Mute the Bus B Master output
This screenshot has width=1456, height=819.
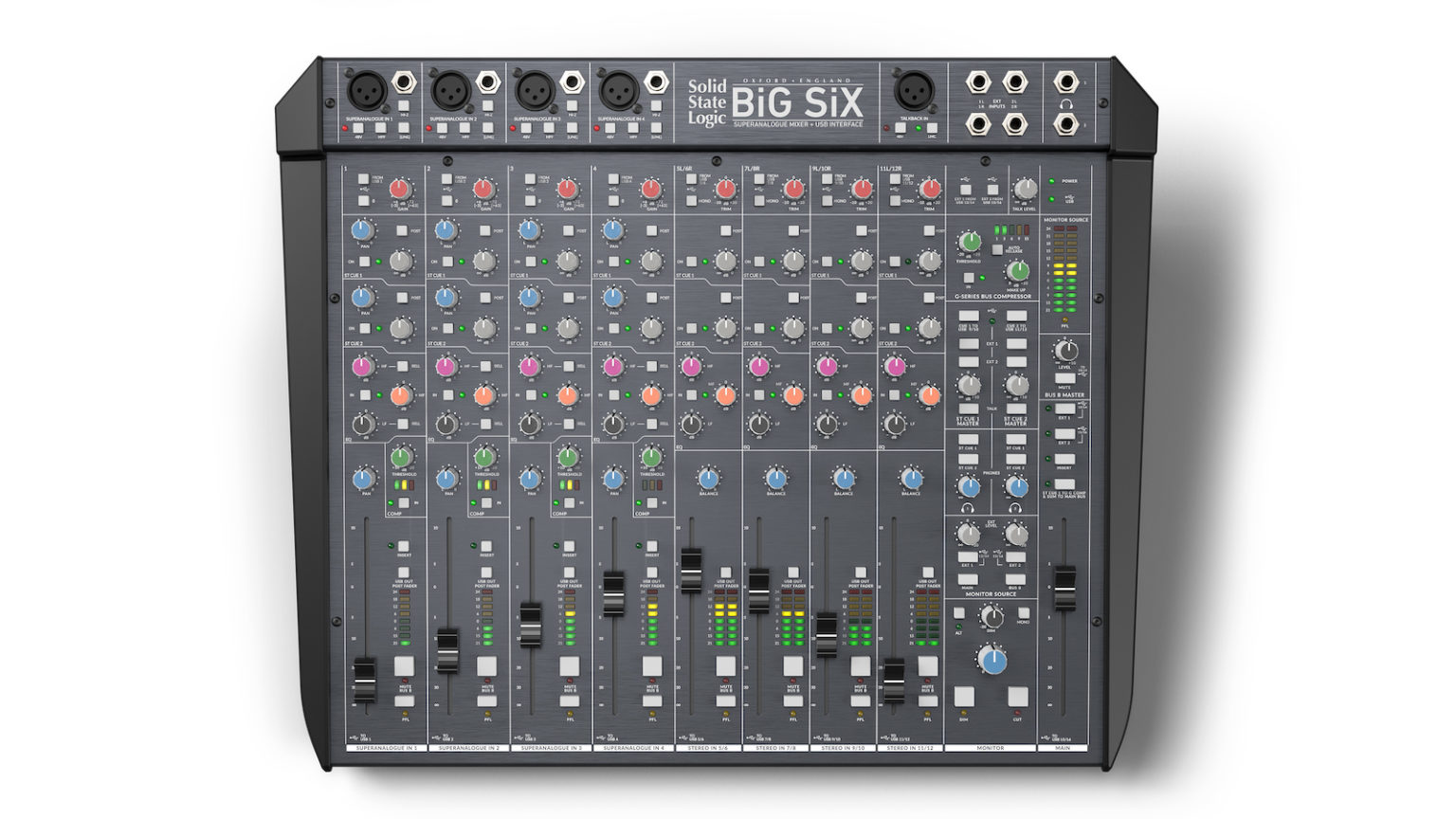(x=1065, y=378)
